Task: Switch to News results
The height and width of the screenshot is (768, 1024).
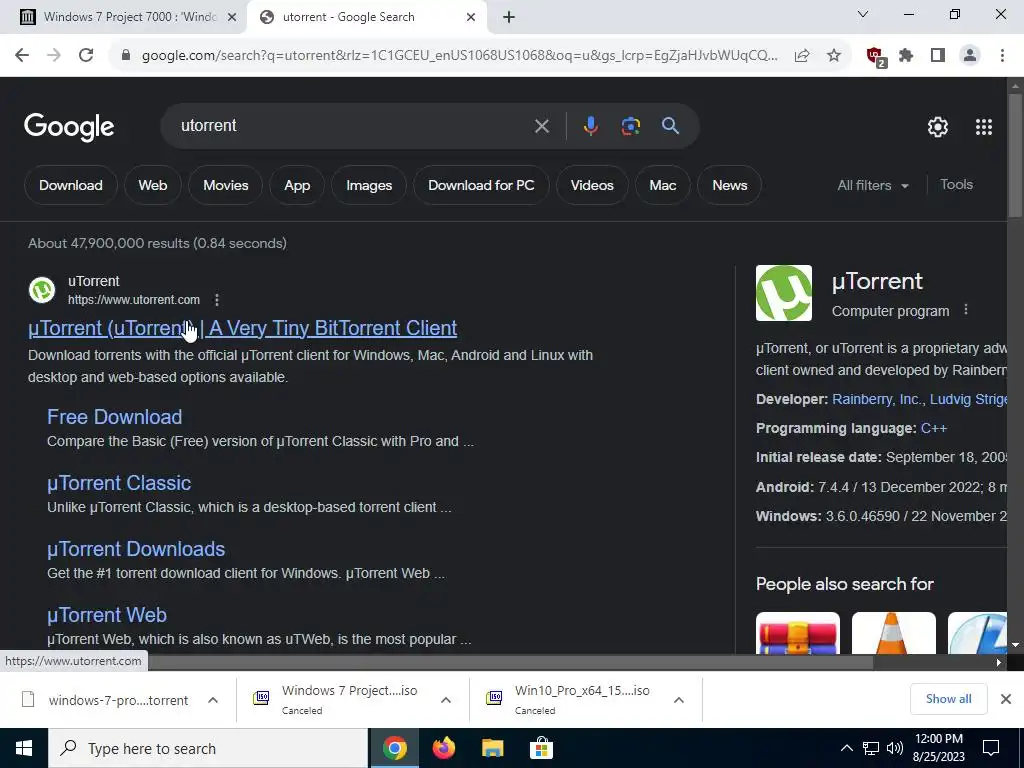Action: [729, 185]
